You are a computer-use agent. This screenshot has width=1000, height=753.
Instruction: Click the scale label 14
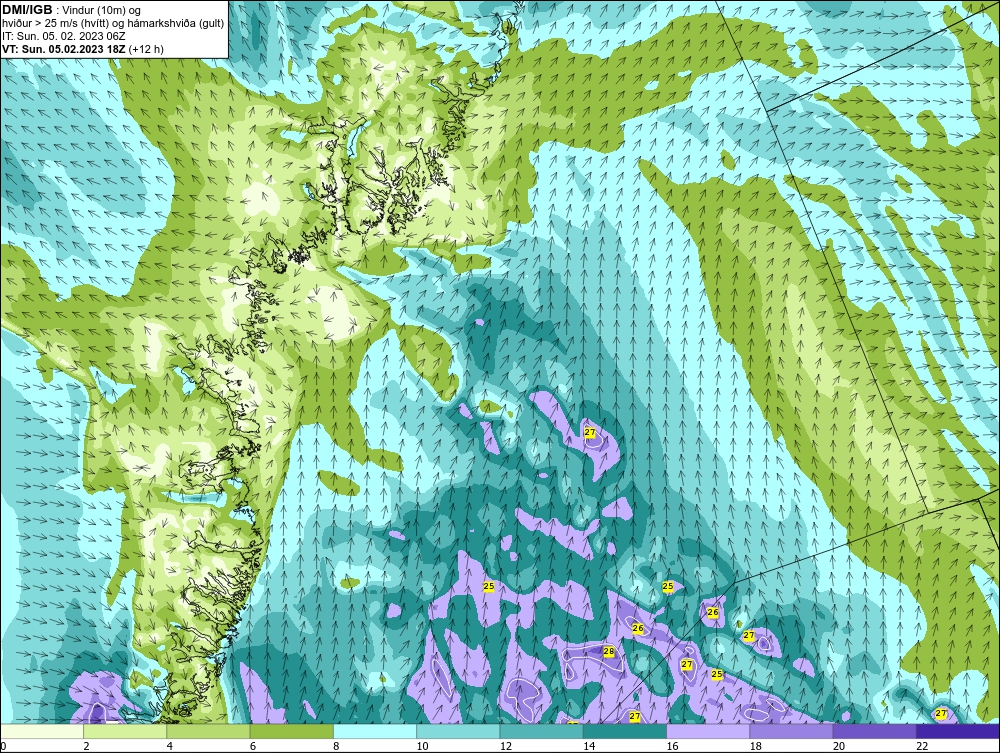coord(589,747)
